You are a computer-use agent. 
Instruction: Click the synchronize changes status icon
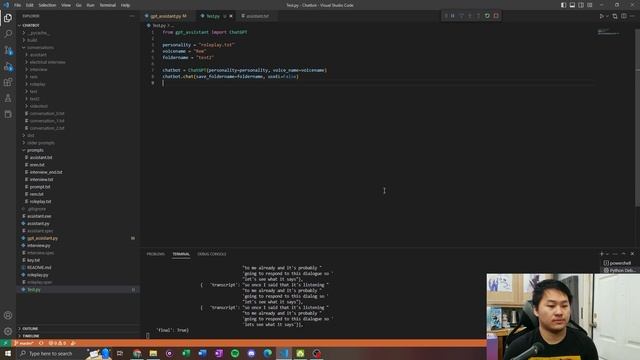[41, 343]
